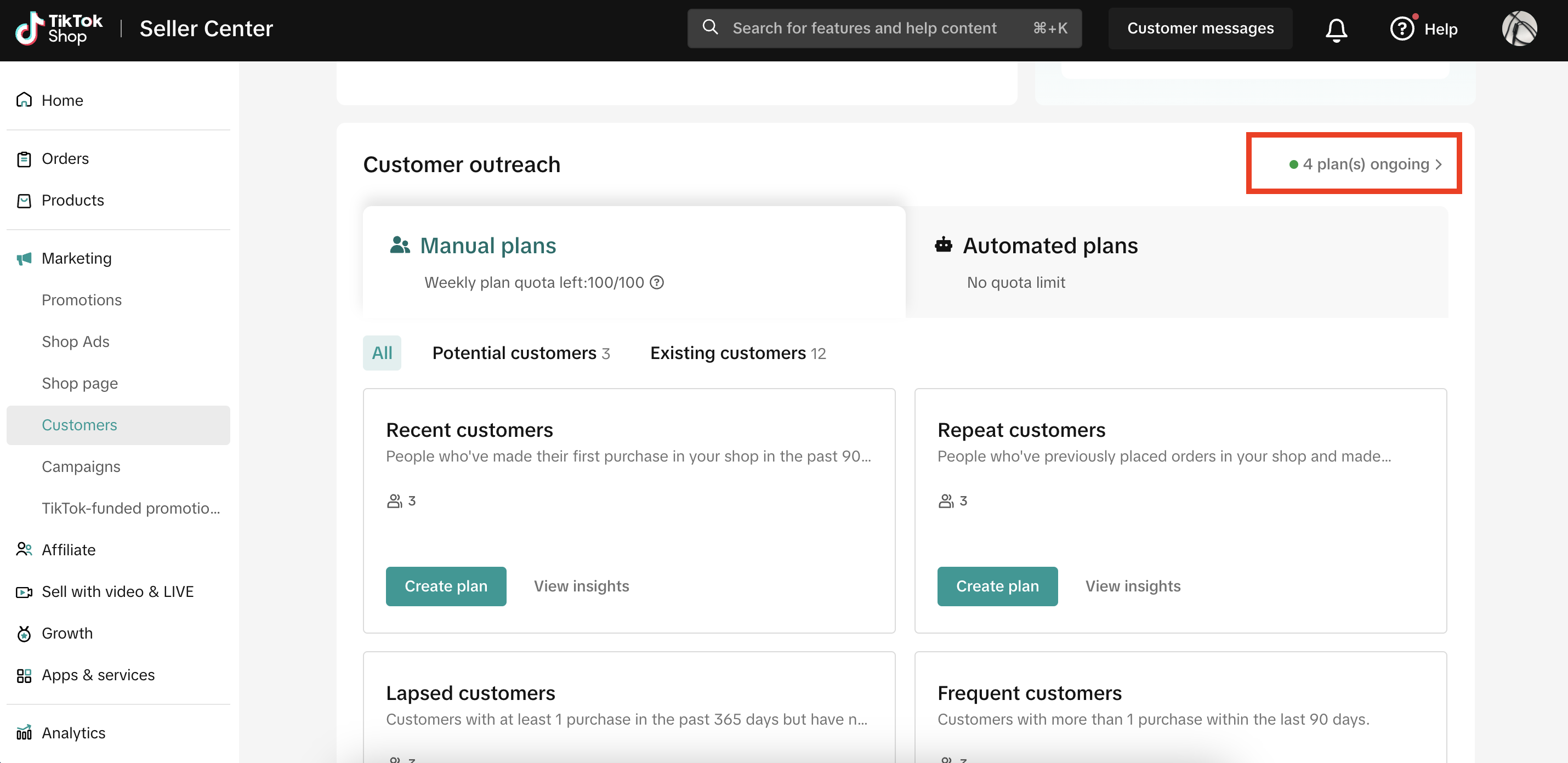Click the Analytics chart icon
Image resolution: width=1568 pixels, height=763 pixels.
(x=24, y=732)
